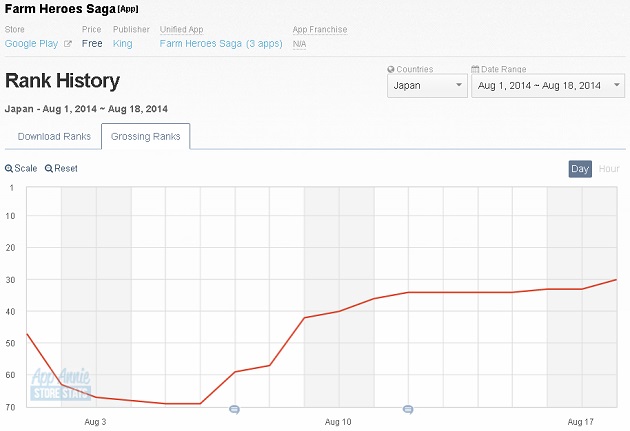Screen dimensions: 630x431
Task: Click the Aug 3 axis label
Action: [95, 422]
